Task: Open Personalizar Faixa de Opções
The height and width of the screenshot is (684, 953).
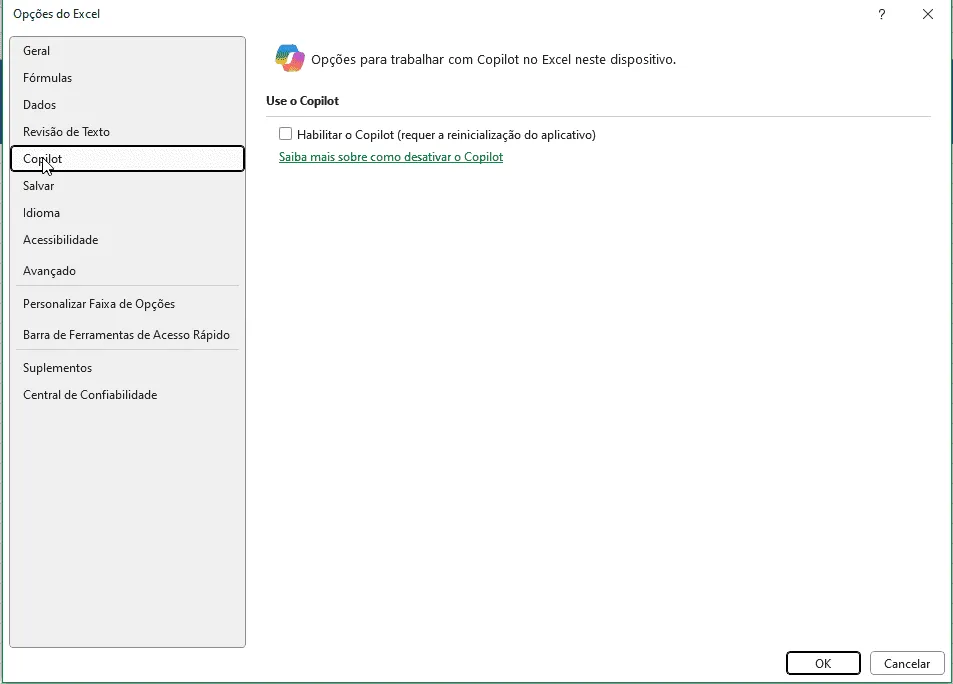Action: point(127,304)
